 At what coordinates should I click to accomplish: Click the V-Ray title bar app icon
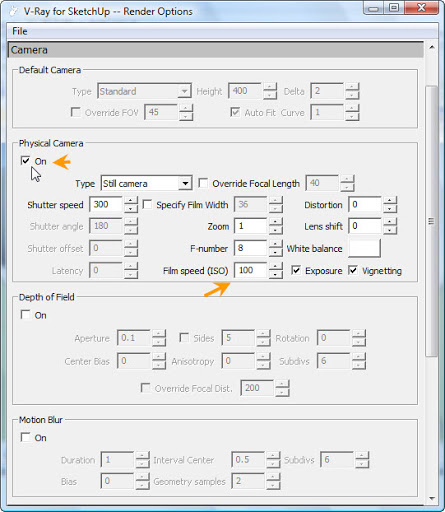coord(14,11)
